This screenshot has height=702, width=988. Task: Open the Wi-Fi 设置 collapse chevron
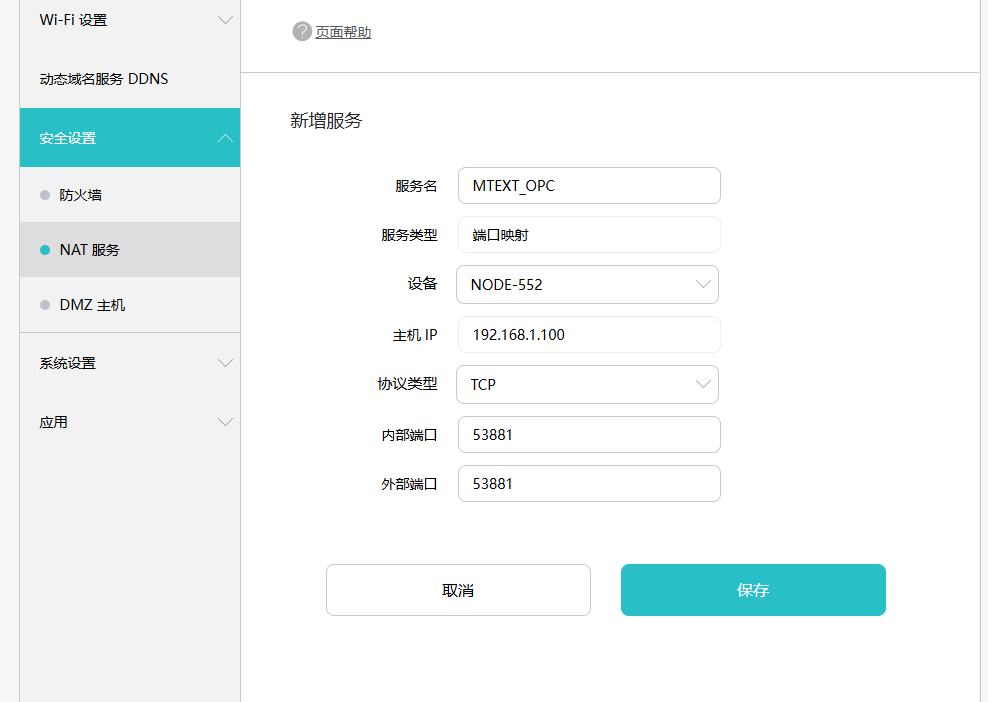point(225,19)
